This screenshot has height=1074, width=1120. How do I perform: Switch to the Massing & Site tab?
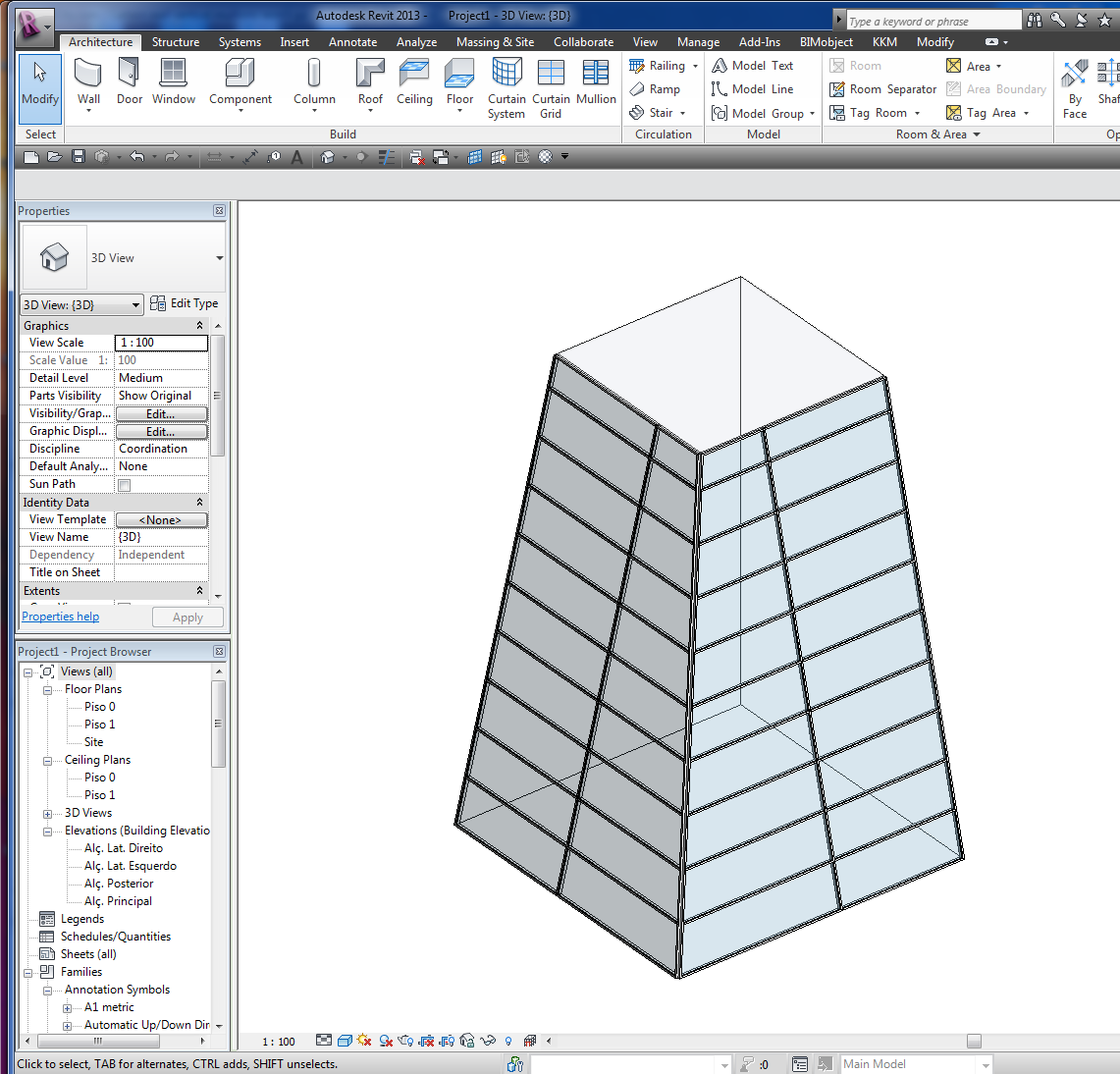click(x=495, y=41)
